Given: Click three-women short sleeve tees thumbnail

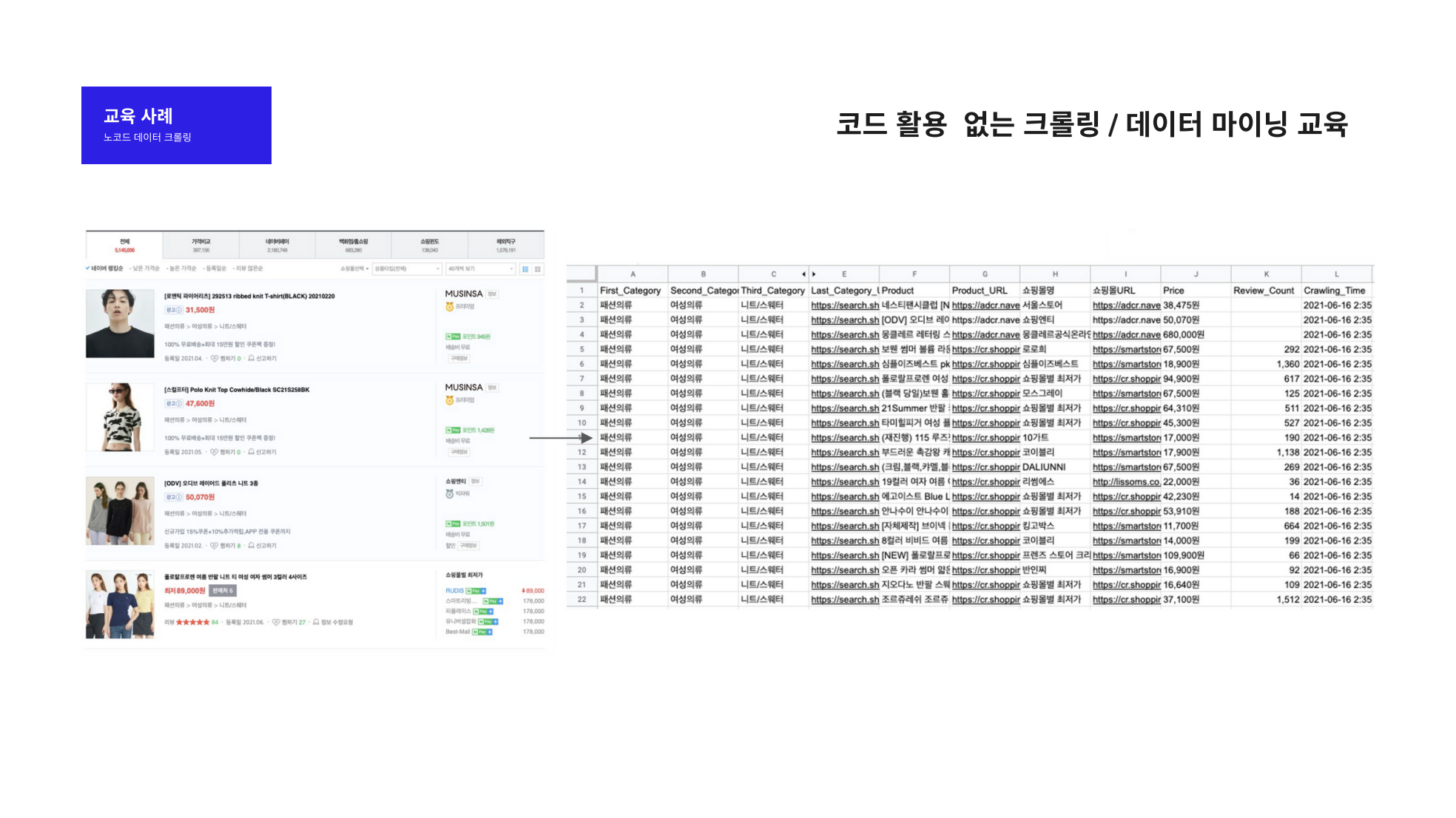Looking at the screenshot, I should pyautogui.click(x=120, y=604).
